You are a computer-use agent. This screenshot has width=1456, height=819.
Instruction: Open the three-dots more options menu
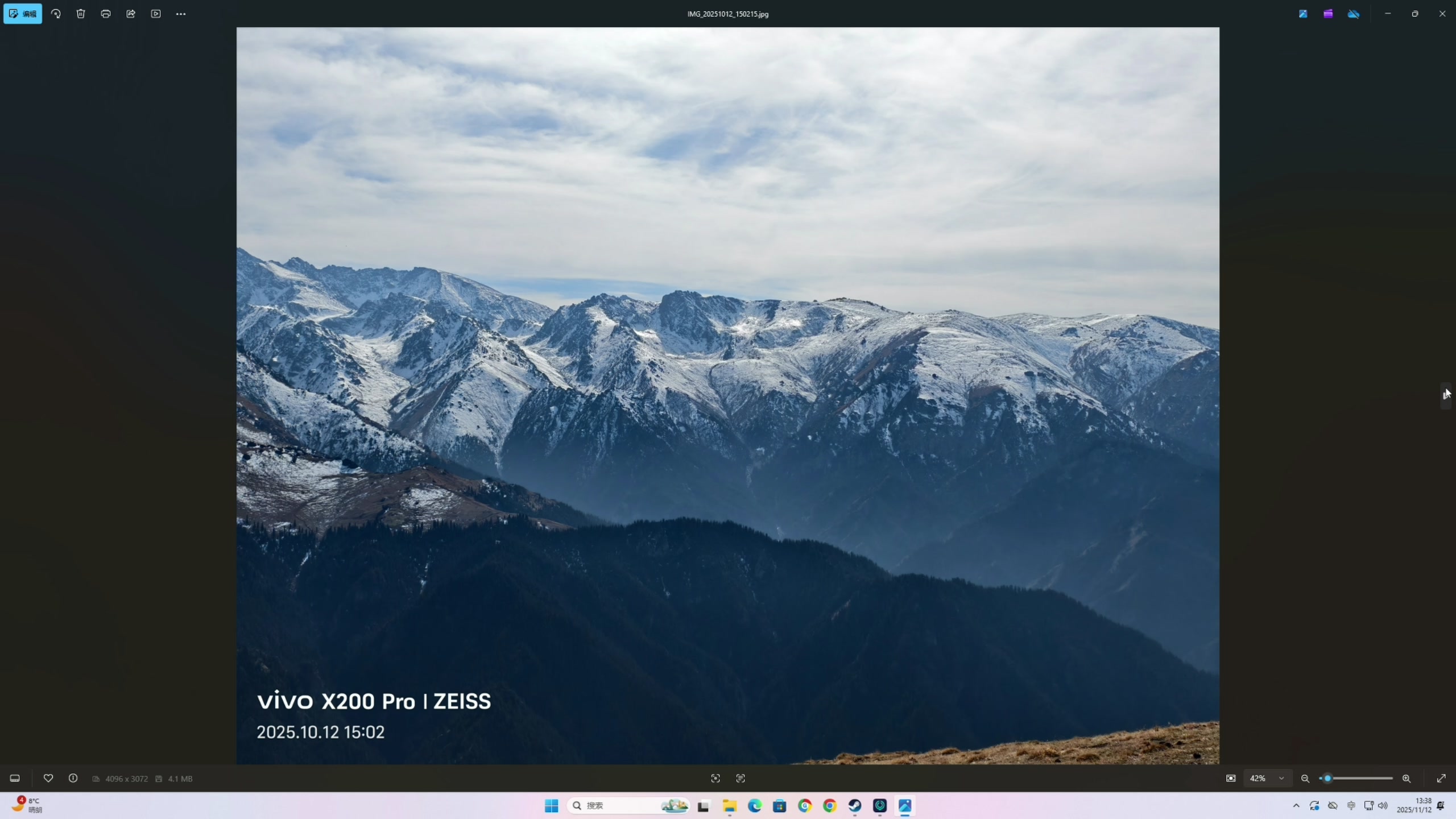181,14
